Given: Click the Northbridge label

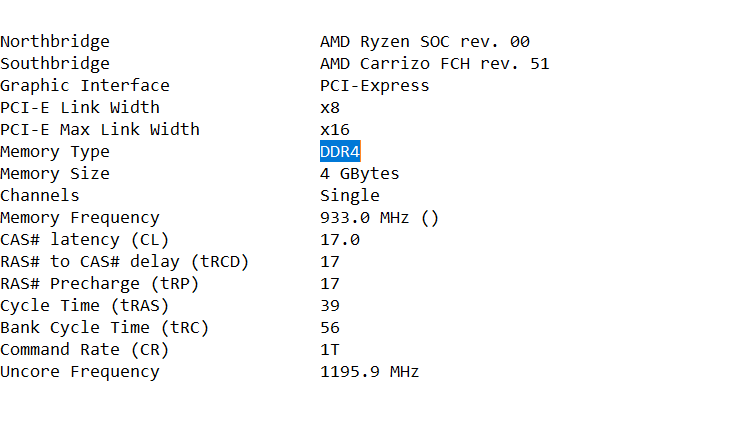Looking at the screenshot, I should coord(55,42).
